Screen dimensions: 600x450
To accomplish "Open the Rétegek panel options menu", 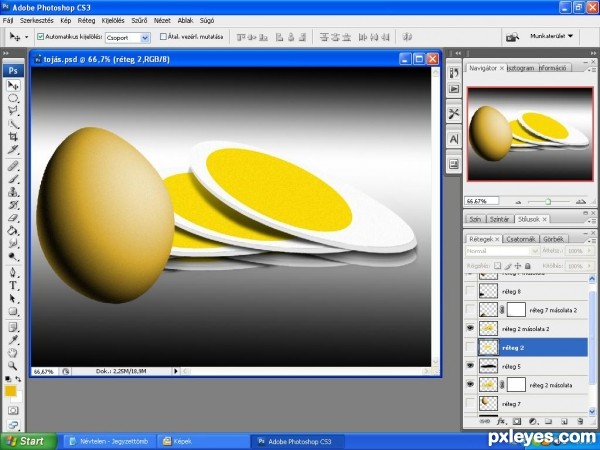I will [x=592, y=241].
